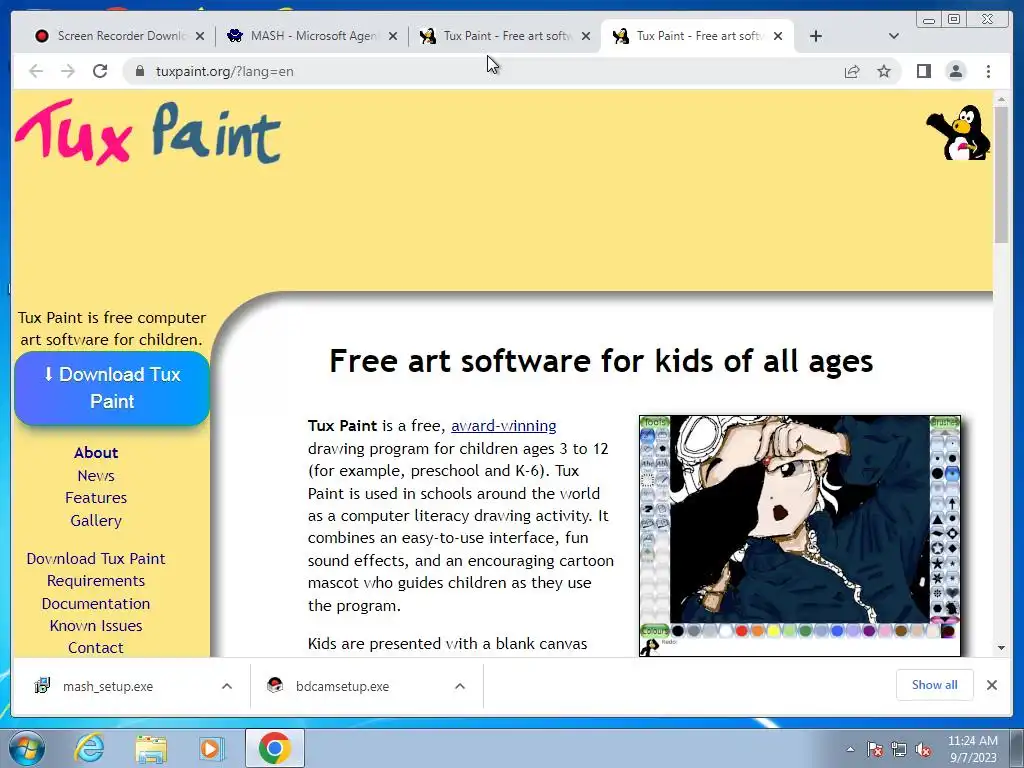Launch Internet Explorer from taskbar
This screenshot has height=768, width=1024.
pyautogui.click(x=89, y=748)
